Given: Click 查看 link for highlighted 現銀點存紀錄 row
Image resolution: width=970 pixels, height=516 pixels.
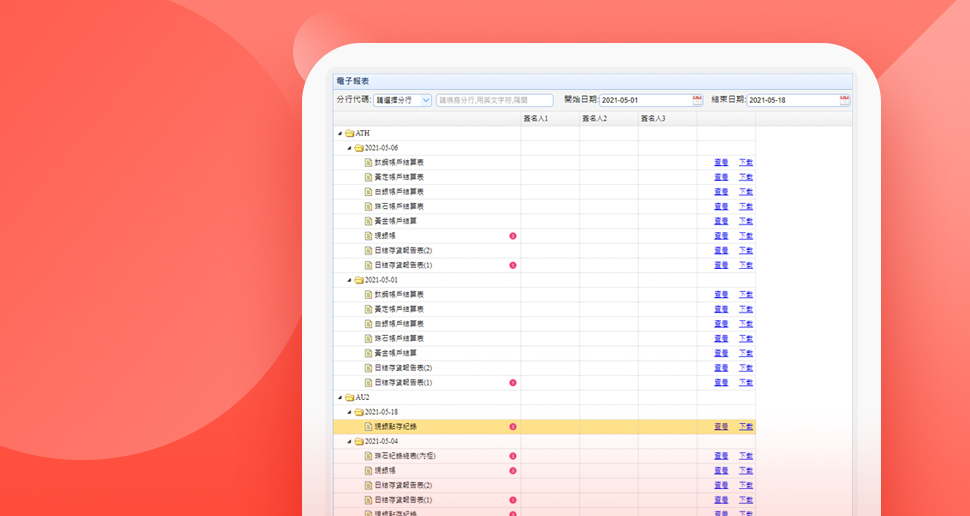Looking at the screenshot, I should click(721, 427).
